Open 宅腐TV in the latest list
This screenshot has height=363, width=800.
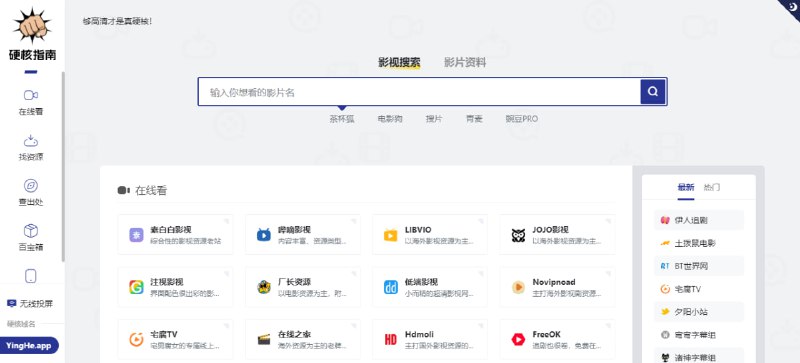(698, 289)
